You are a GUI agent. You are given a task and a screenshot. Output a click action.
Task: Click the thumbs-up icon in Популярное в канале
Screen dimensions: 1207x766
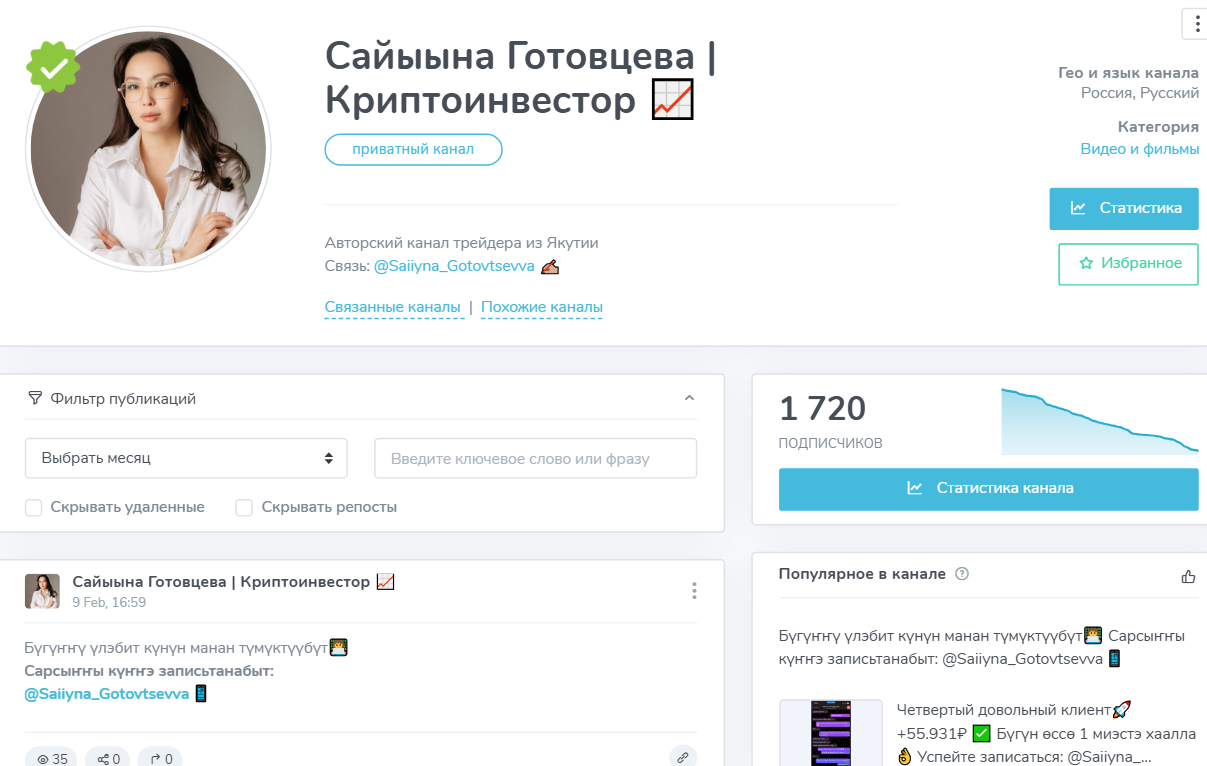(x=1188, y=575)
